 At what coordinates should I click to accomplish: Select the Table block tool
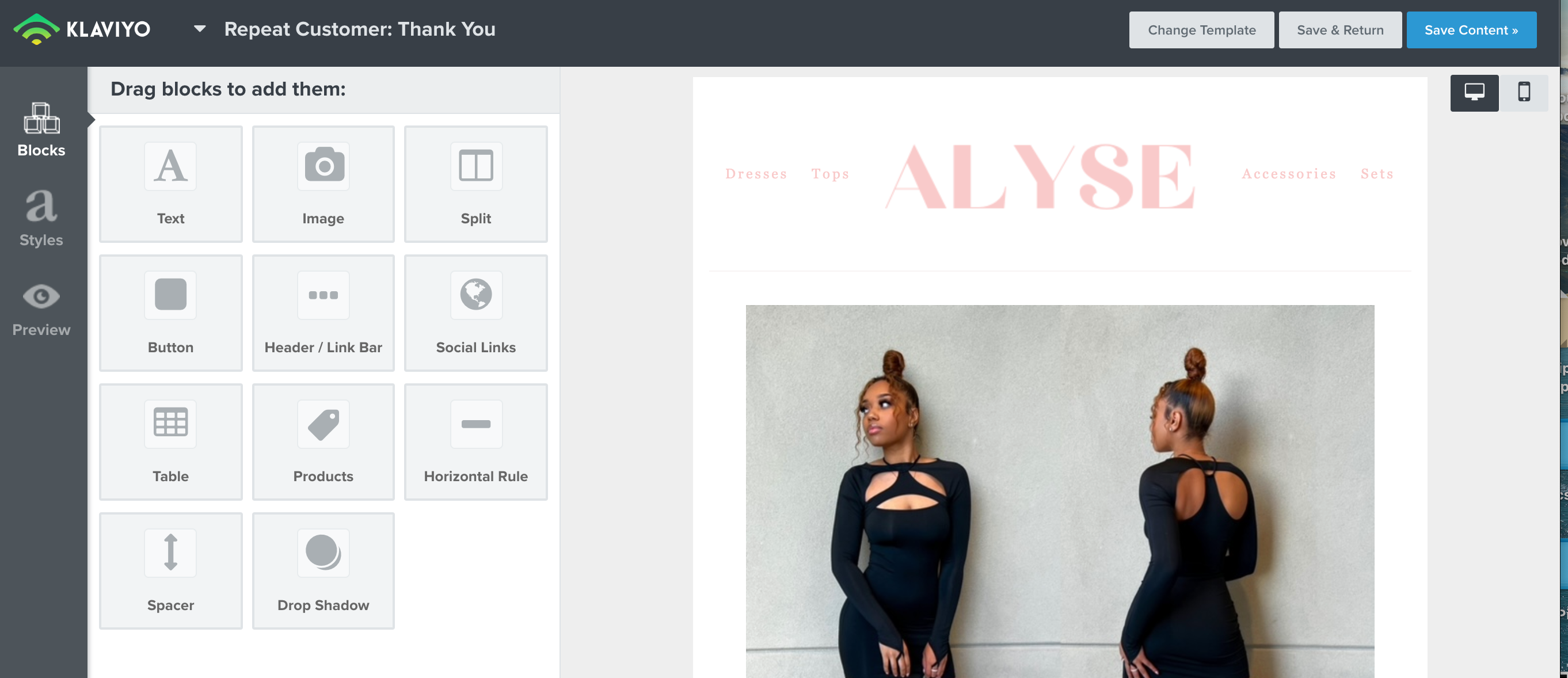pos(170,441)
